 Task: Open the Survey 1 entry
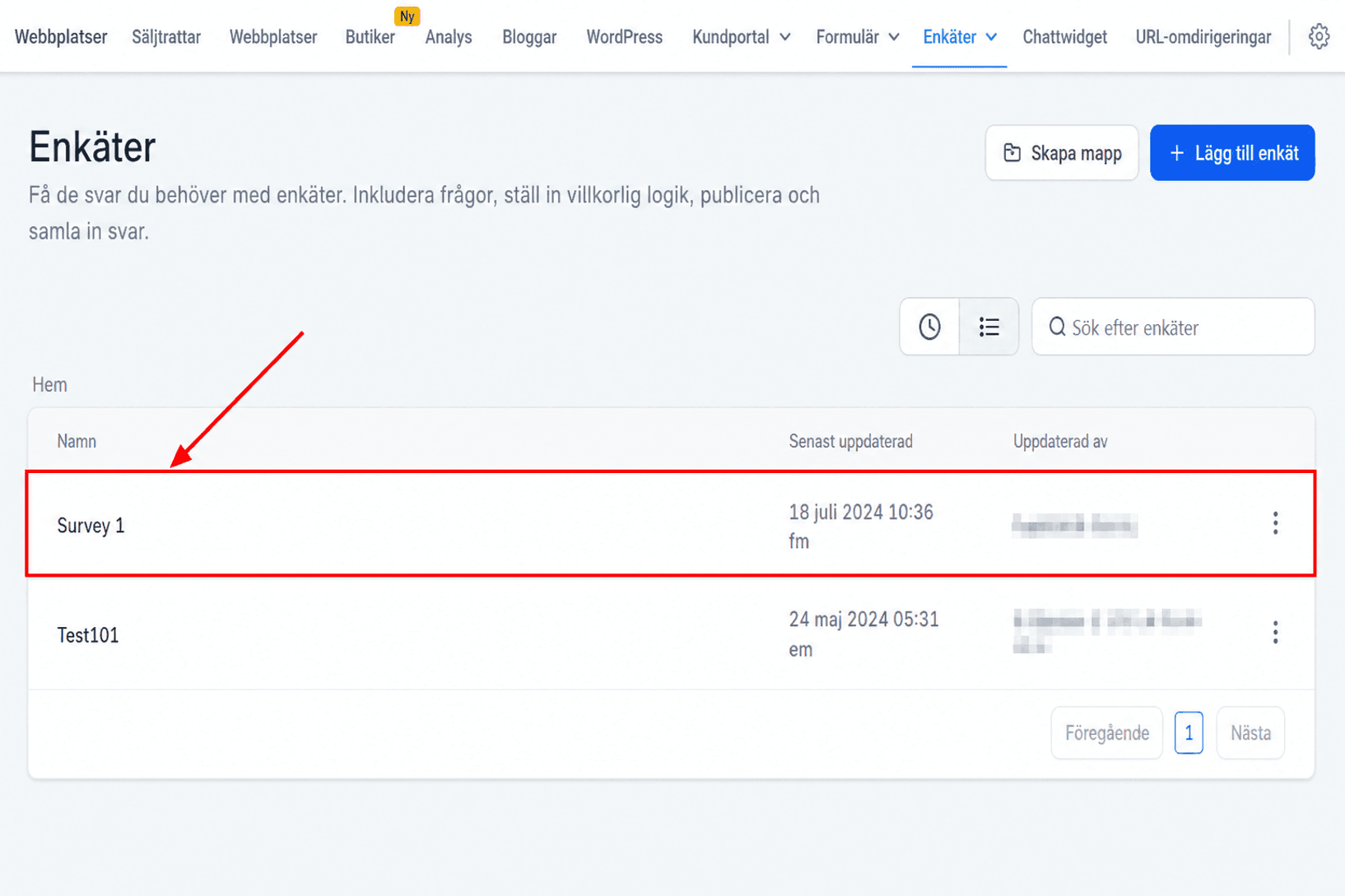[x=91, y=525]
